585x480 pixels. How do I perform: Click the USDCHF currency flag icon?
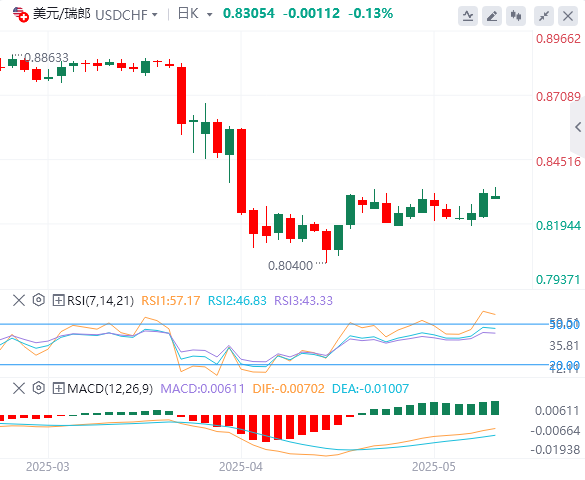pyautogui.click(x=21, y=15)
